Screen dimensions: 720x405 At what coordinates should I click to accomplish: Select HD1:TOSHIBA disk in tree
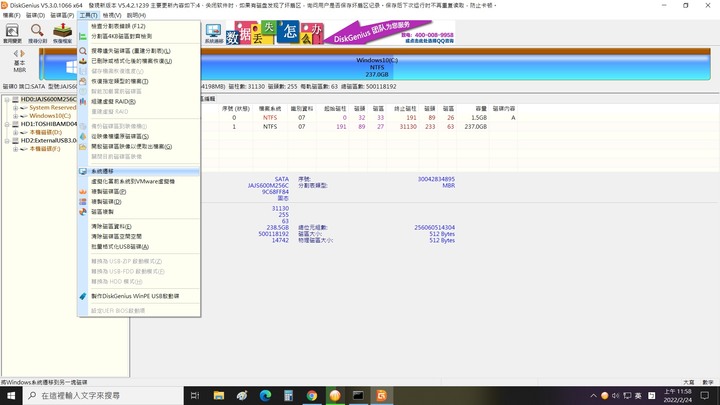(49, 124)
